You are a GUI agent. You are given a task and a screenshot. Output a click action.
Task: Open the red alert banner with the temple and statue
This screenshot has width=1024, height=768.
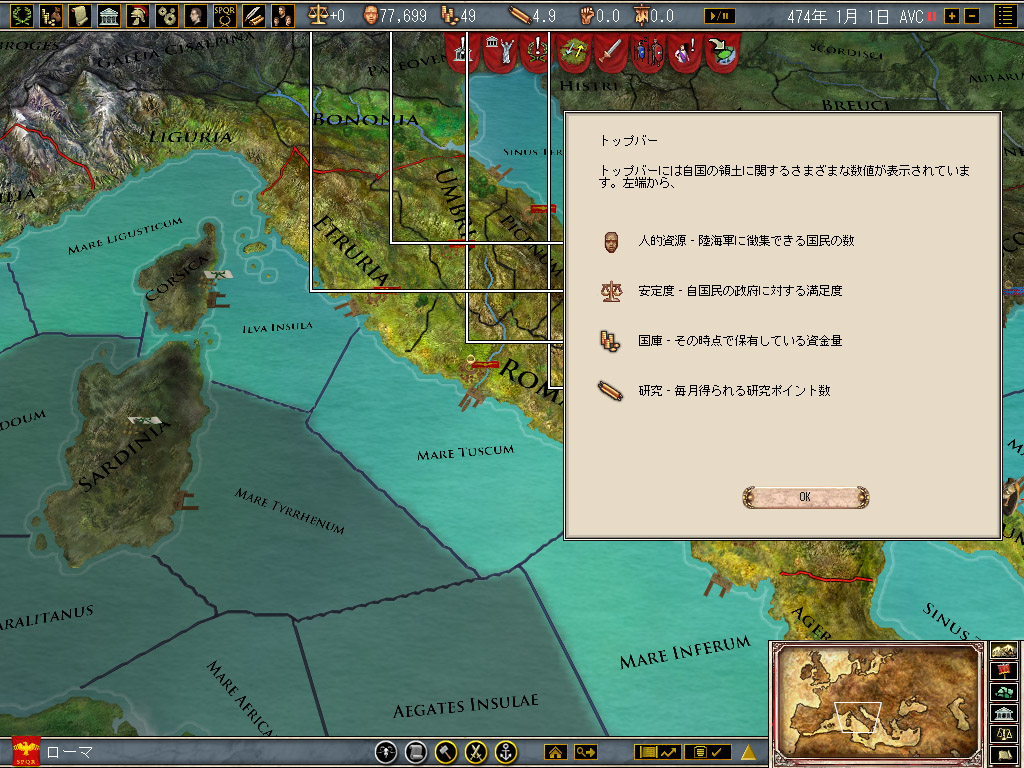500,52
